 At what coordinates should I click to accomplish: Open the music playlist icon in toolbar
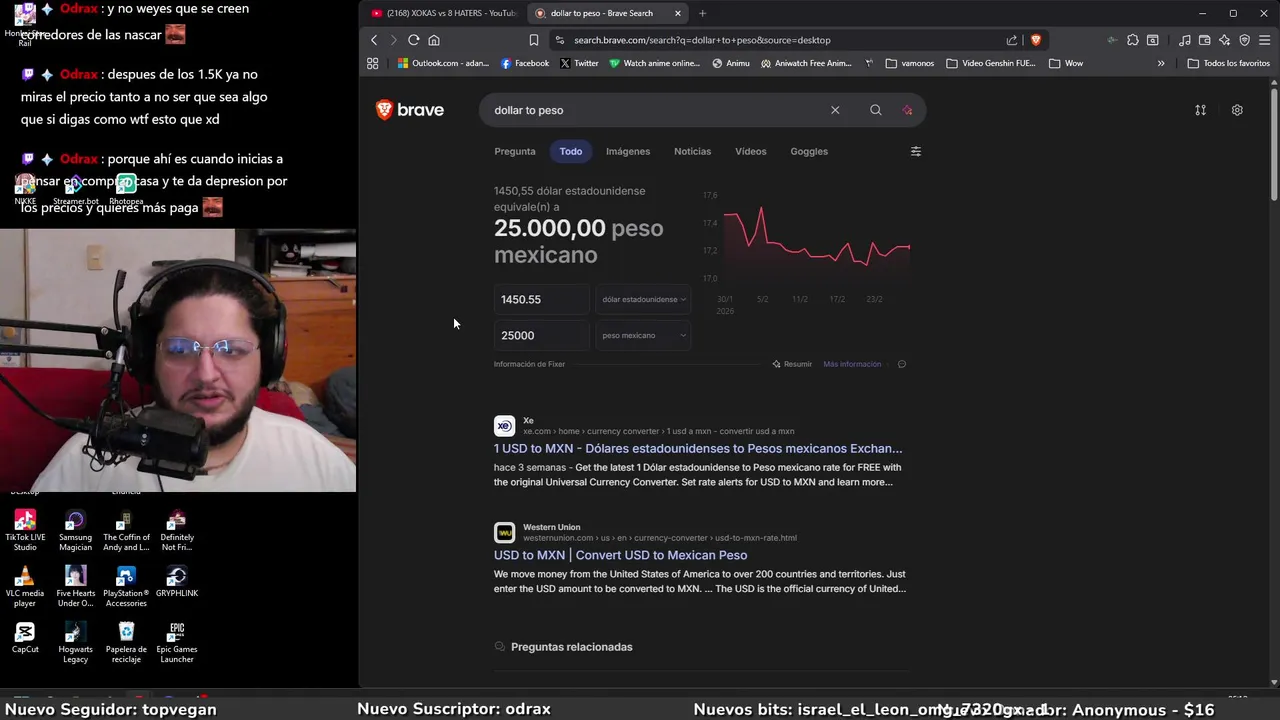(1185, 40)
